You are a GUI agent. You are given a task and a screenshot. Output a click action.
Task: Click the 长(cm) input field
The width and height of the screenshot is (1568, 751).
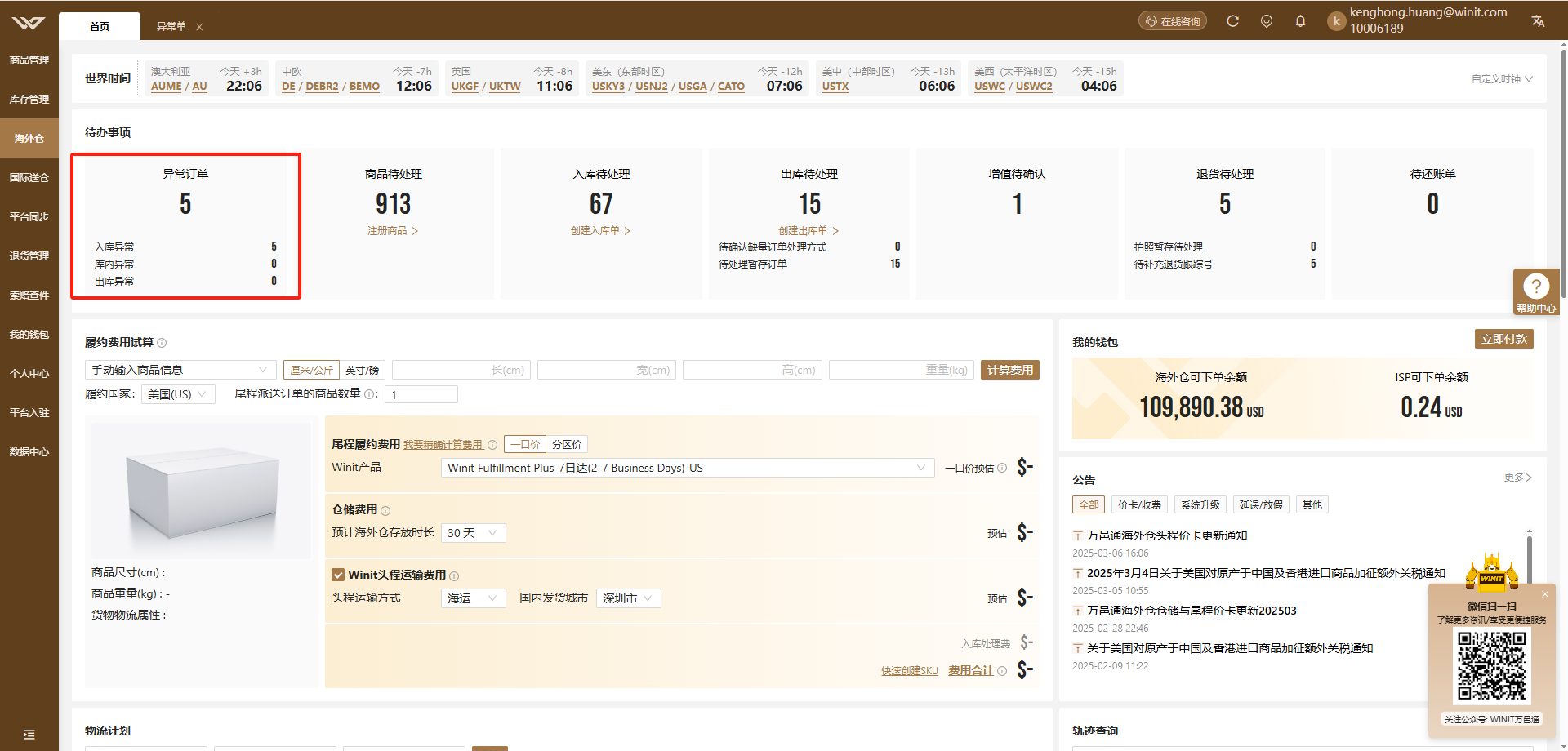(x=461, y=370)
